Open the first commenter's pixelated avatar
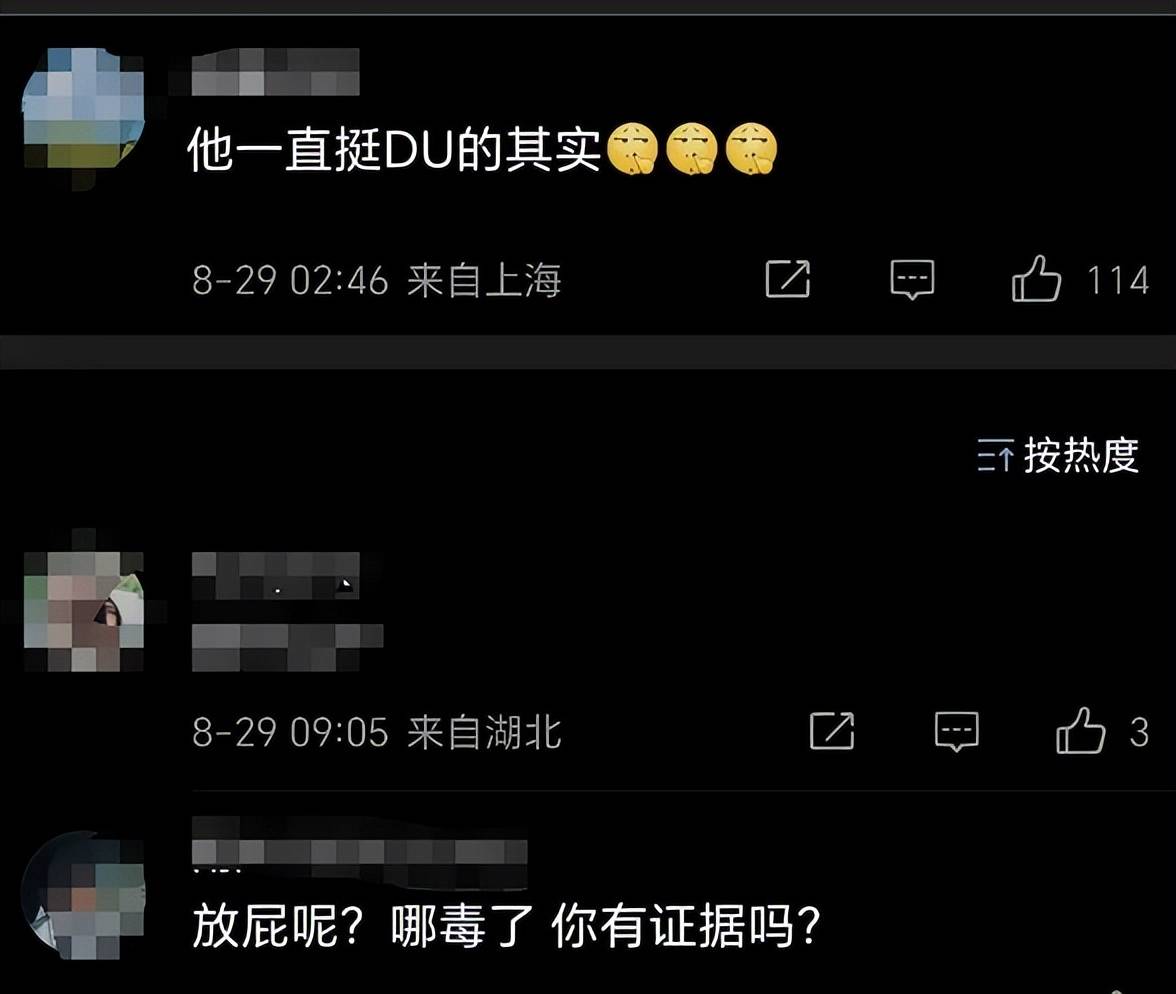 click(x=82, y=109)
